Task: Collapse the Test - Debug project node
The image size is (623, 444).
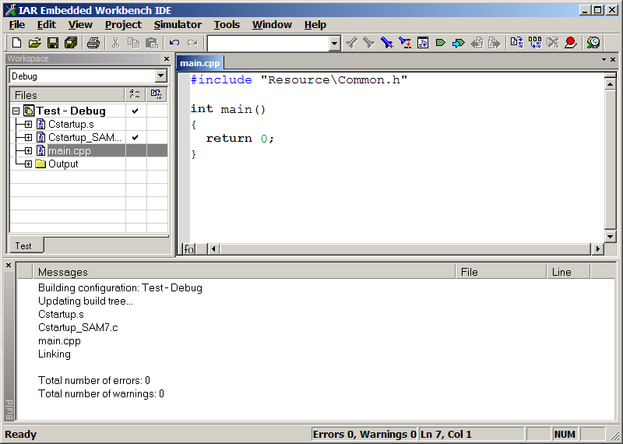Action: pos(16,111)
